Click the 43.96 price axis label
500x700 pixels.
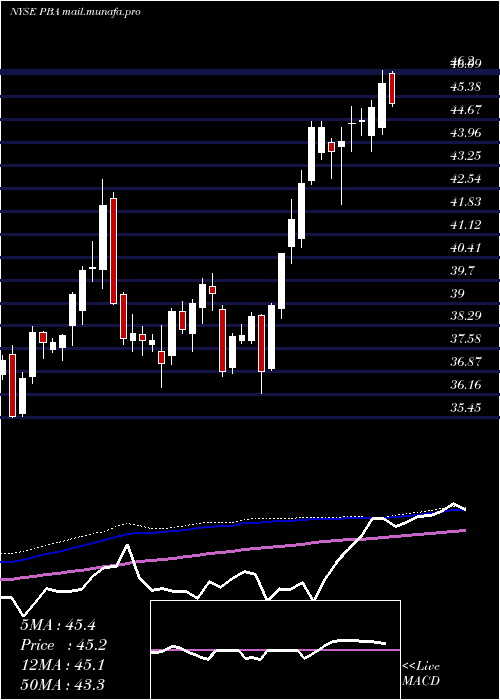(x=465, y=133)
